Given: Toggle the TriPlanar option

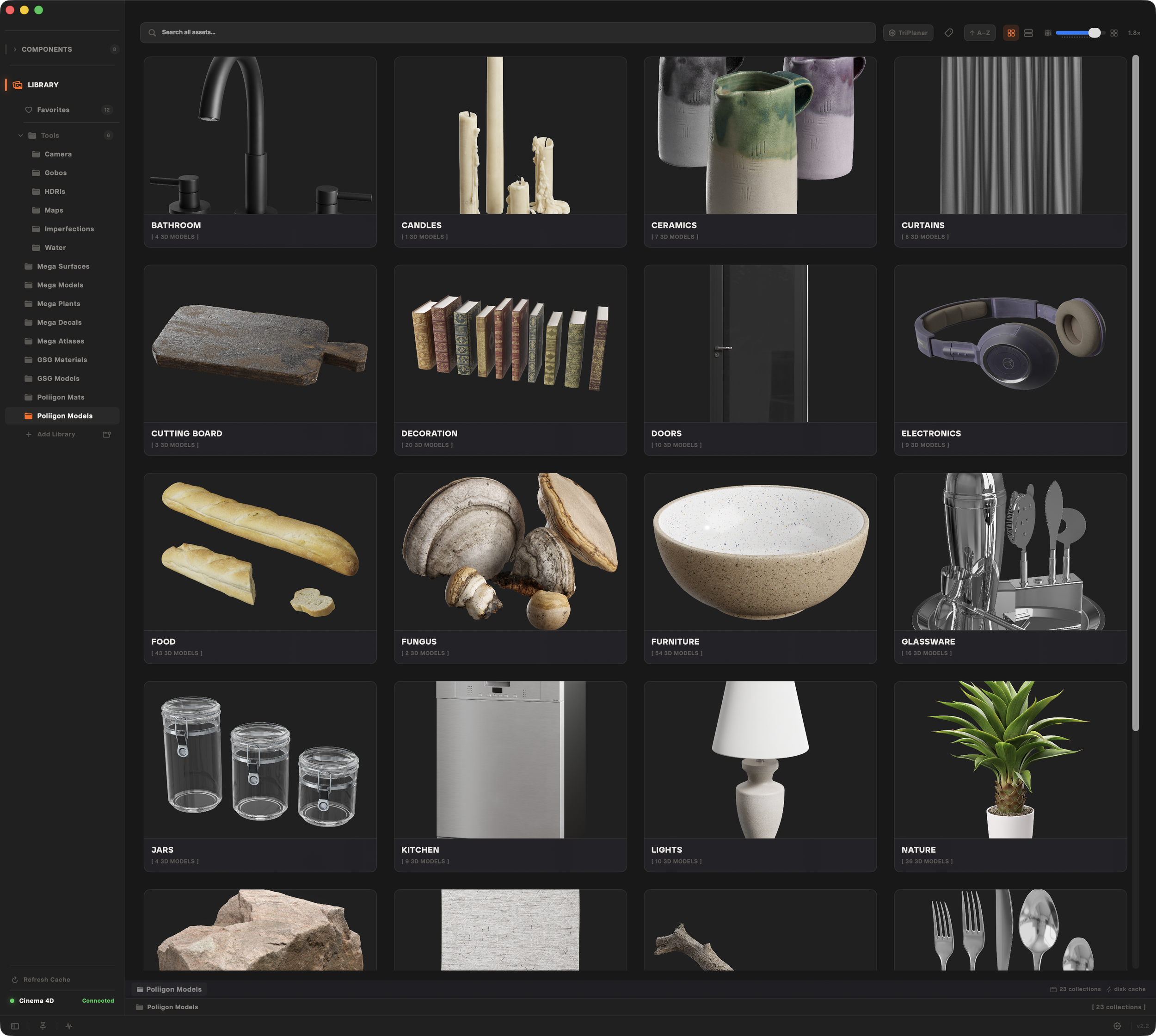Looking at the screenshot, I should [x=908, y=32].
